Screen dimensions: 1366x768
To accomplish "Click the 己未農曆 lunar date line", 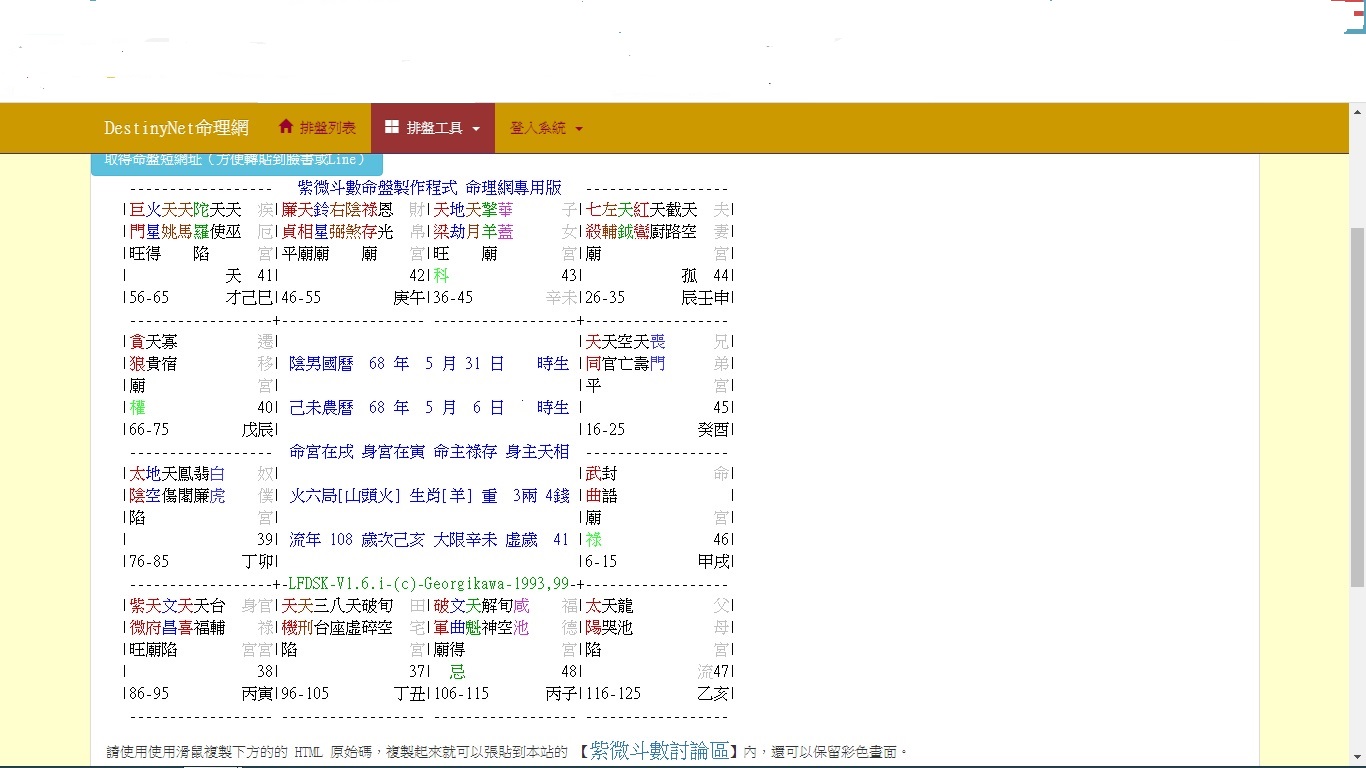I will 429,408.
